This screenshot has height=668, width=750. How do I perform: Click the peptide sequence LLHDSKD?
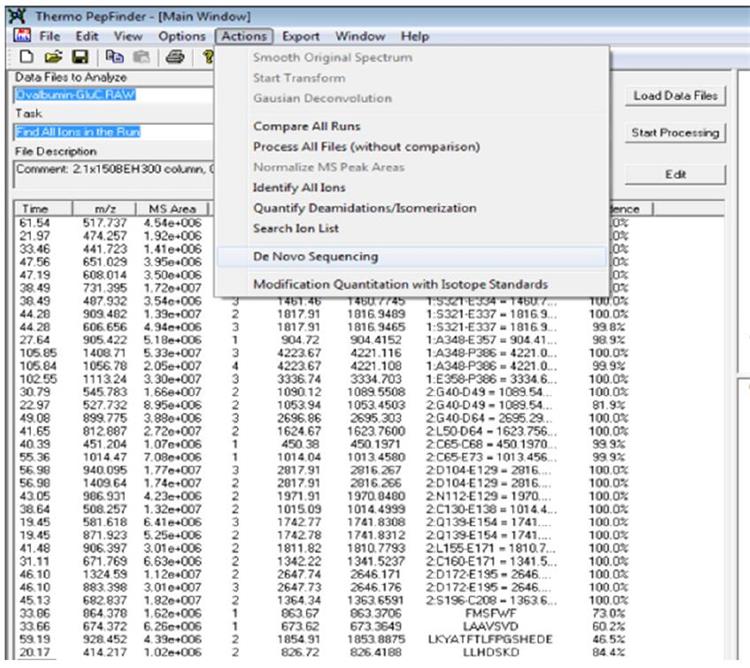point(491,652)
